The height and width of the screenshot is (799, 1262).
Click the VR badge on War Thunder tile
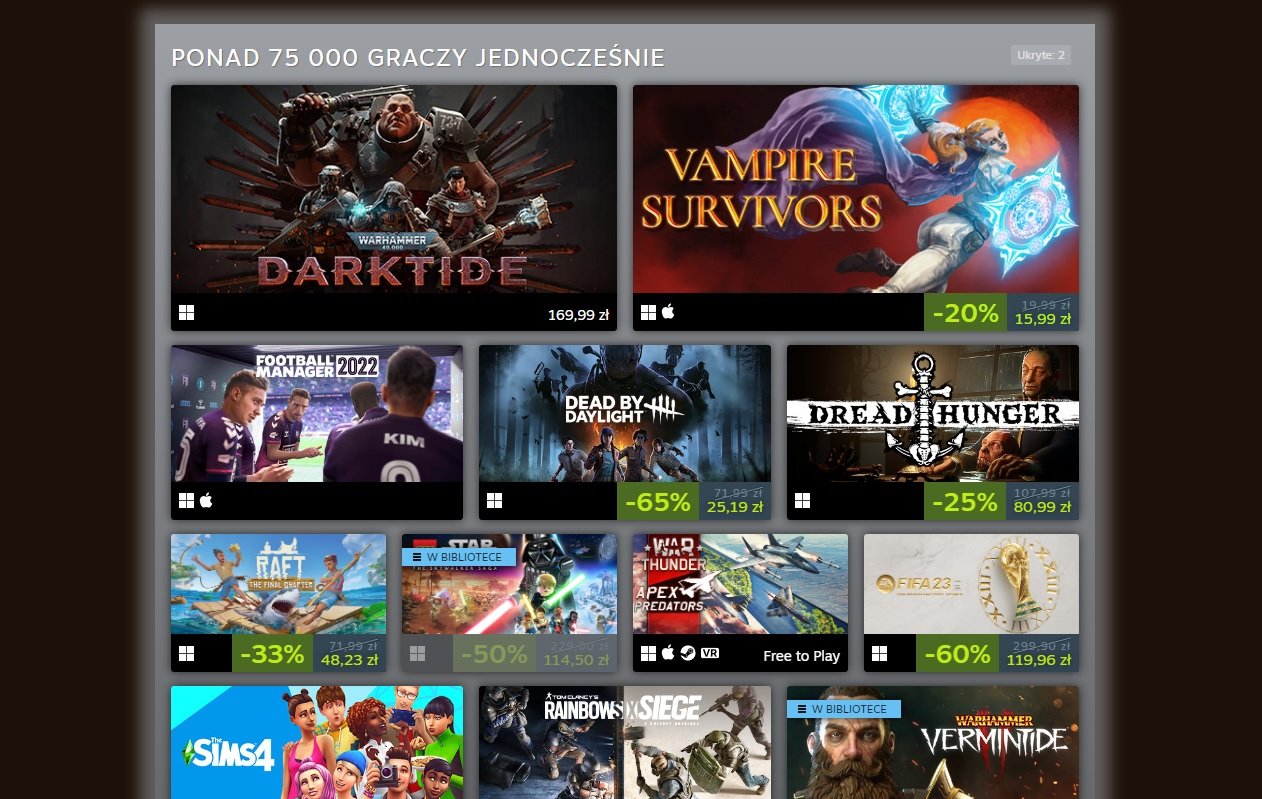point(710,653)
